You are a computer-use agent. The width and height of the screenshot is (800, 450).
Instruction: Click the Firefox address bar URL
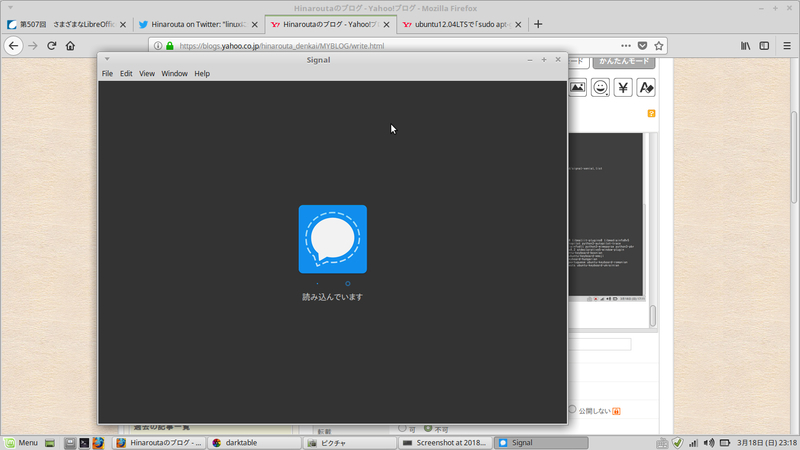(x=282, y=46)
